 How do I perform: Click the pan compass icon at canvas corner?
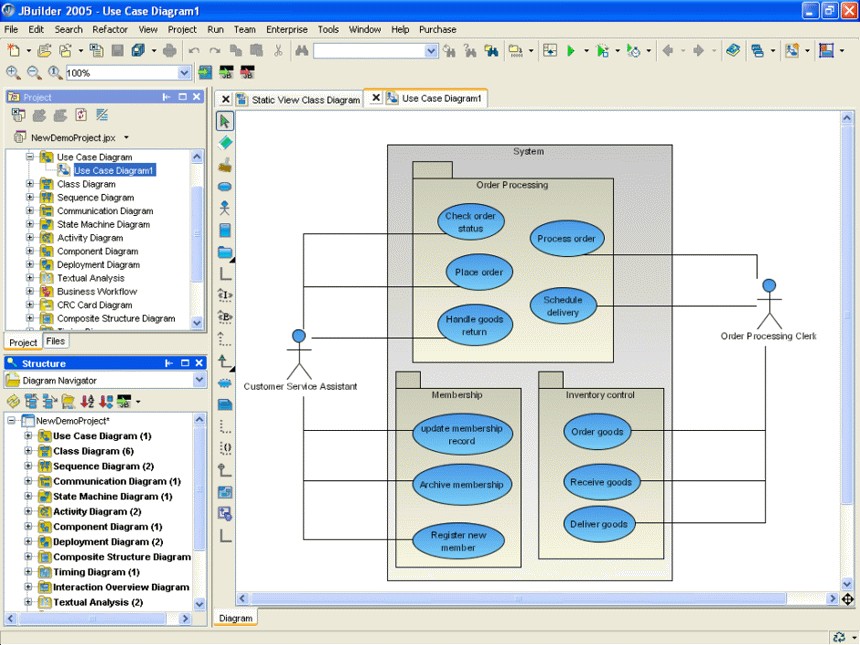coord(847,599)
